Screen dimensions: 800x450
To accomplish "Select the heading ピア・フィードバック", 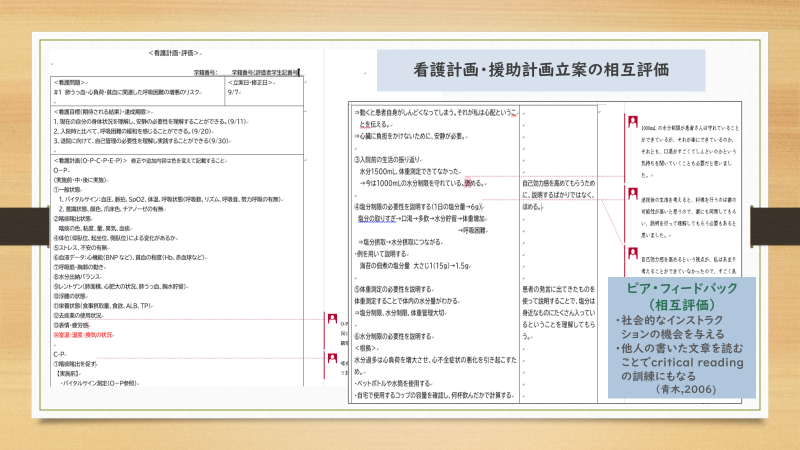I will [682, 288].
